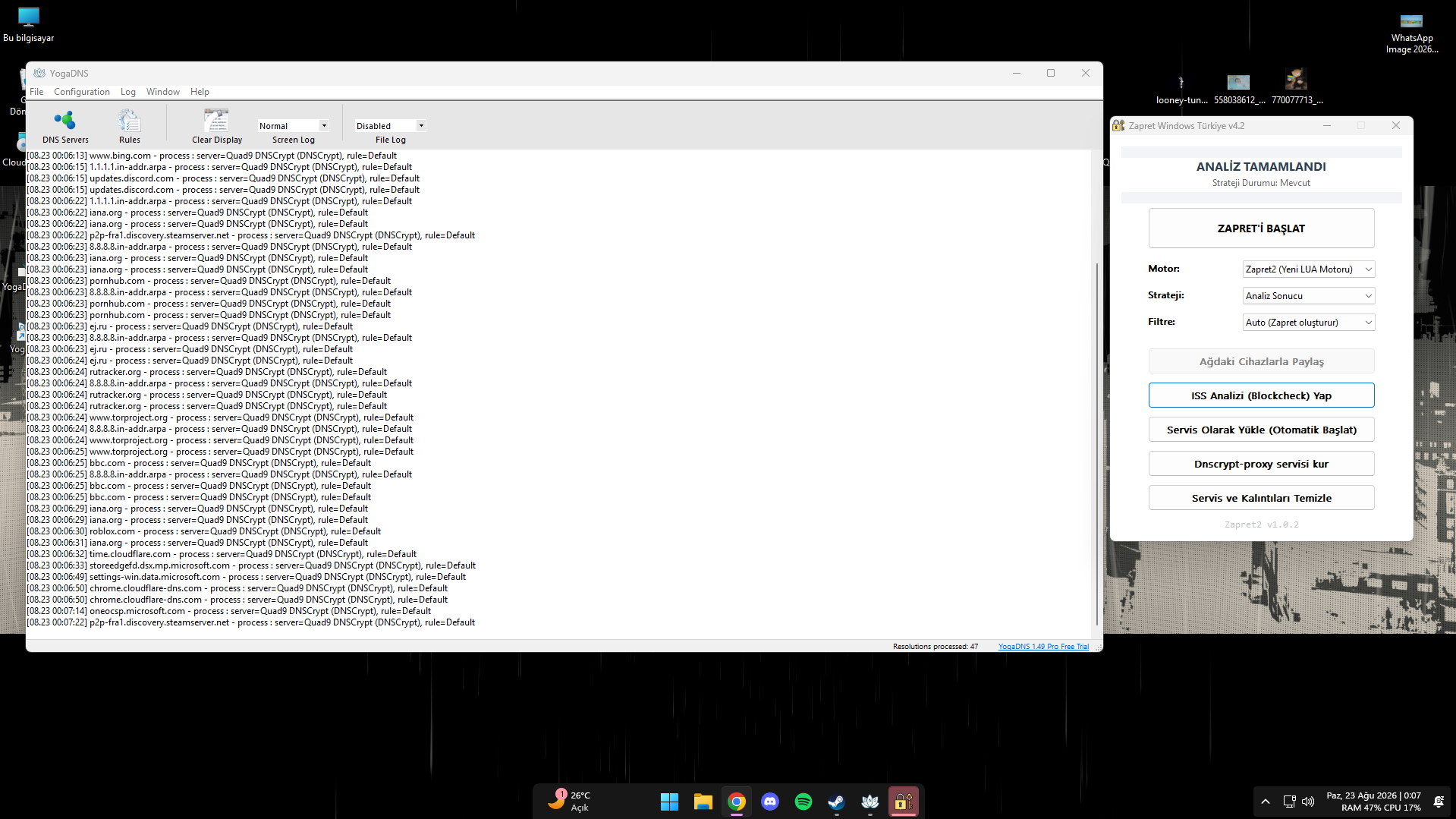Select the time.cloudflare.com log entry
Image resolution: width=1456 pixels, height=819 pixels.
(x=222, y=554)
